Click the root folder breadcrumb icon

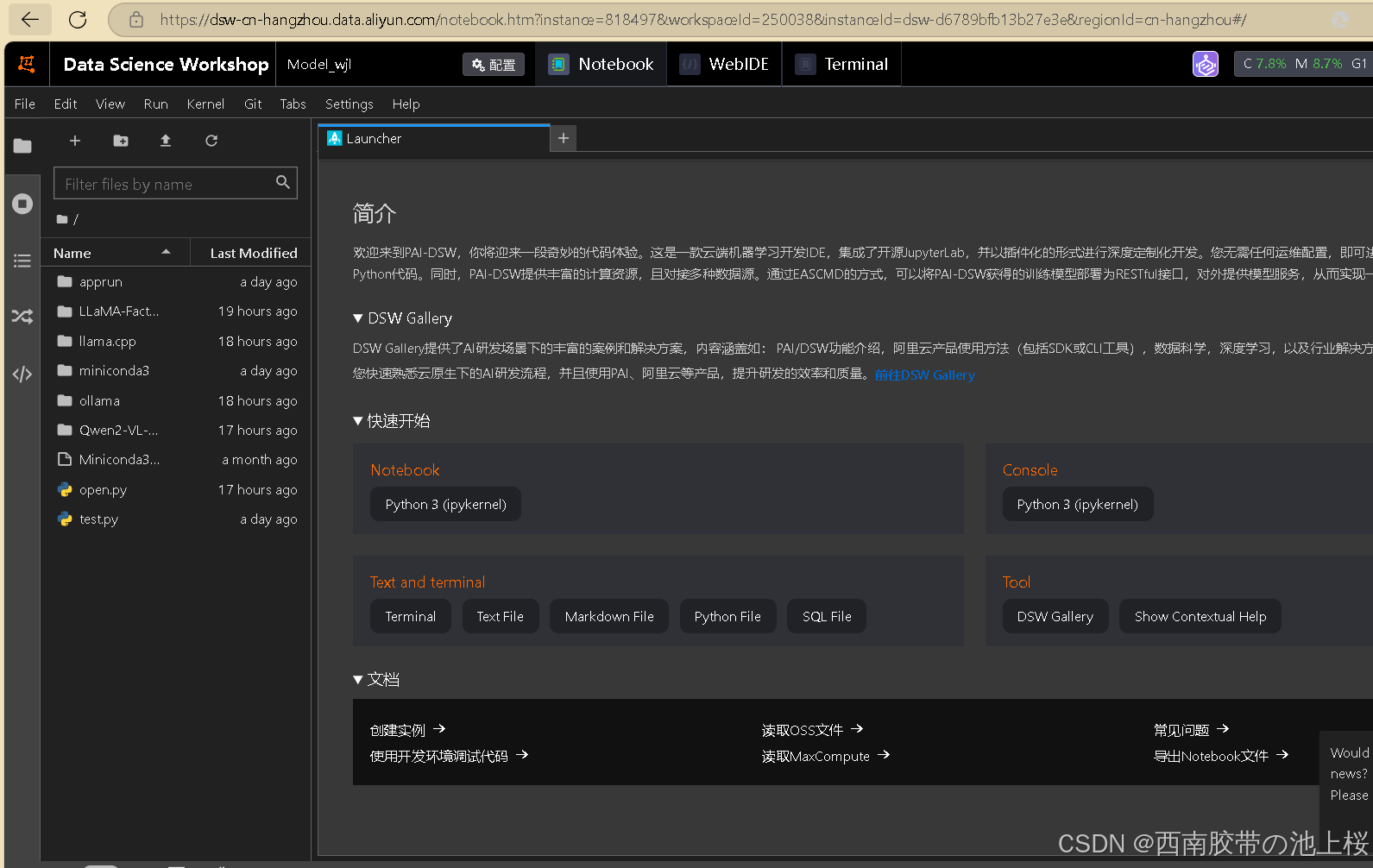point(62,219)
